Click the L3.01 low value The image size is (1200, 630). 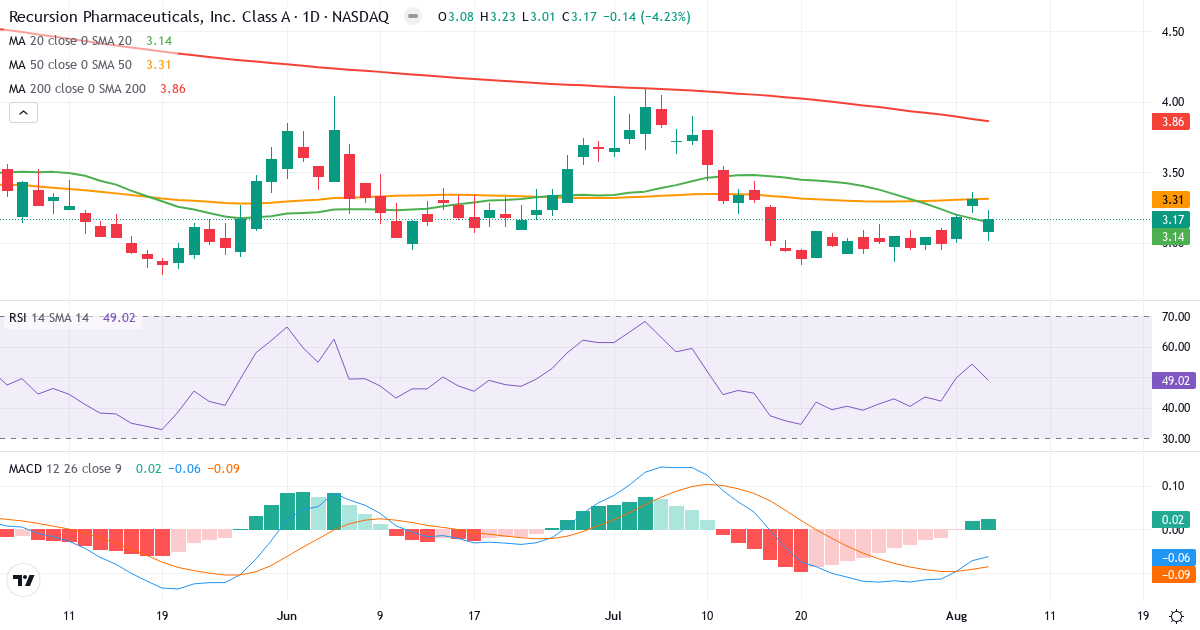539,17
